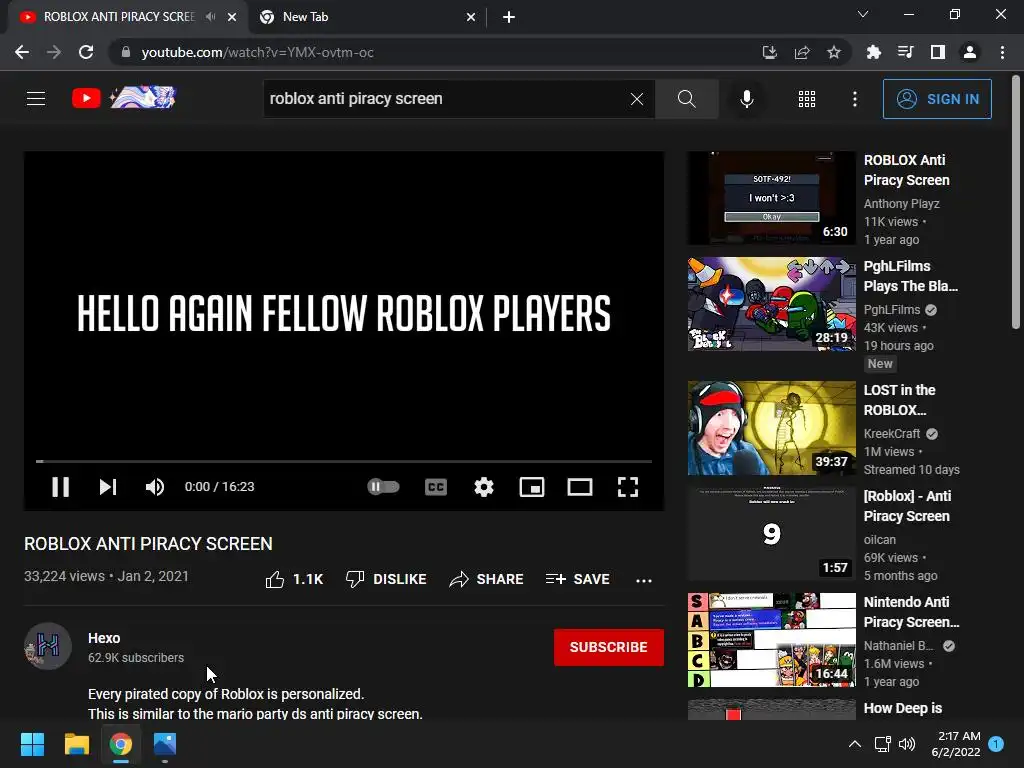Pause the video

(61, 487)
